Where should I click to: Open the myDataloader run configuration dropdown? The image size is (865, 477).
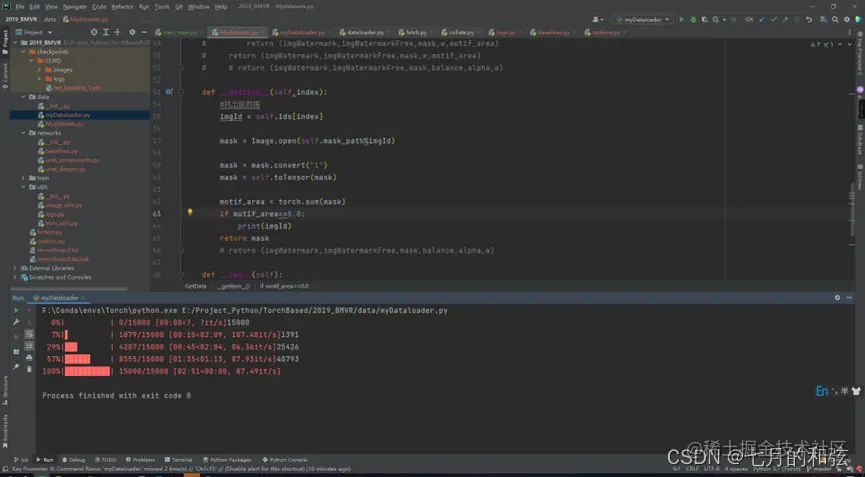click(x=643, y=19)
